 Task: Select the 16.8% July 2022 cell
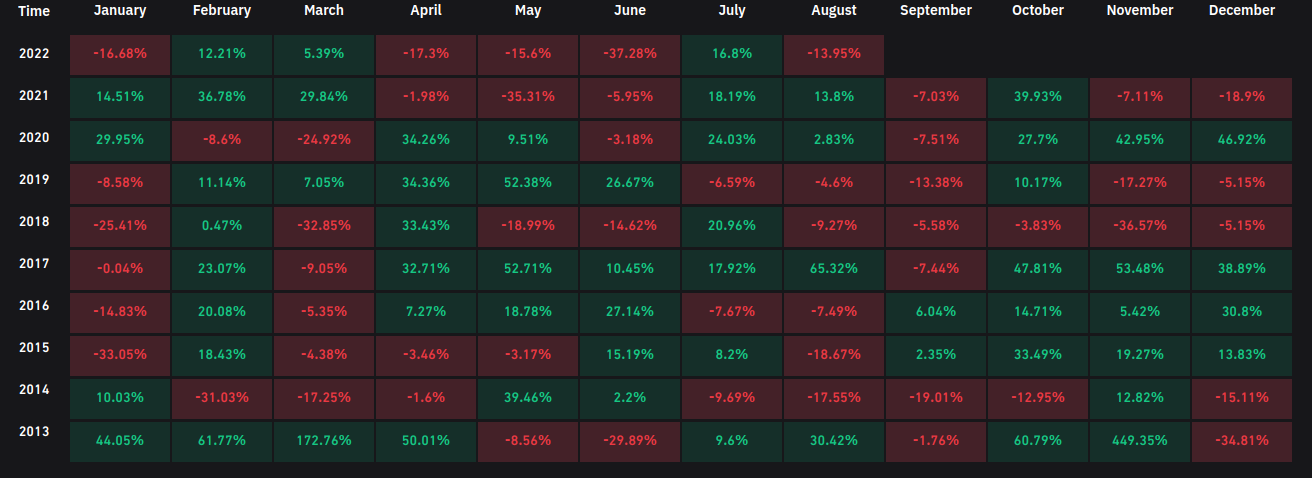tap(731, 54)
